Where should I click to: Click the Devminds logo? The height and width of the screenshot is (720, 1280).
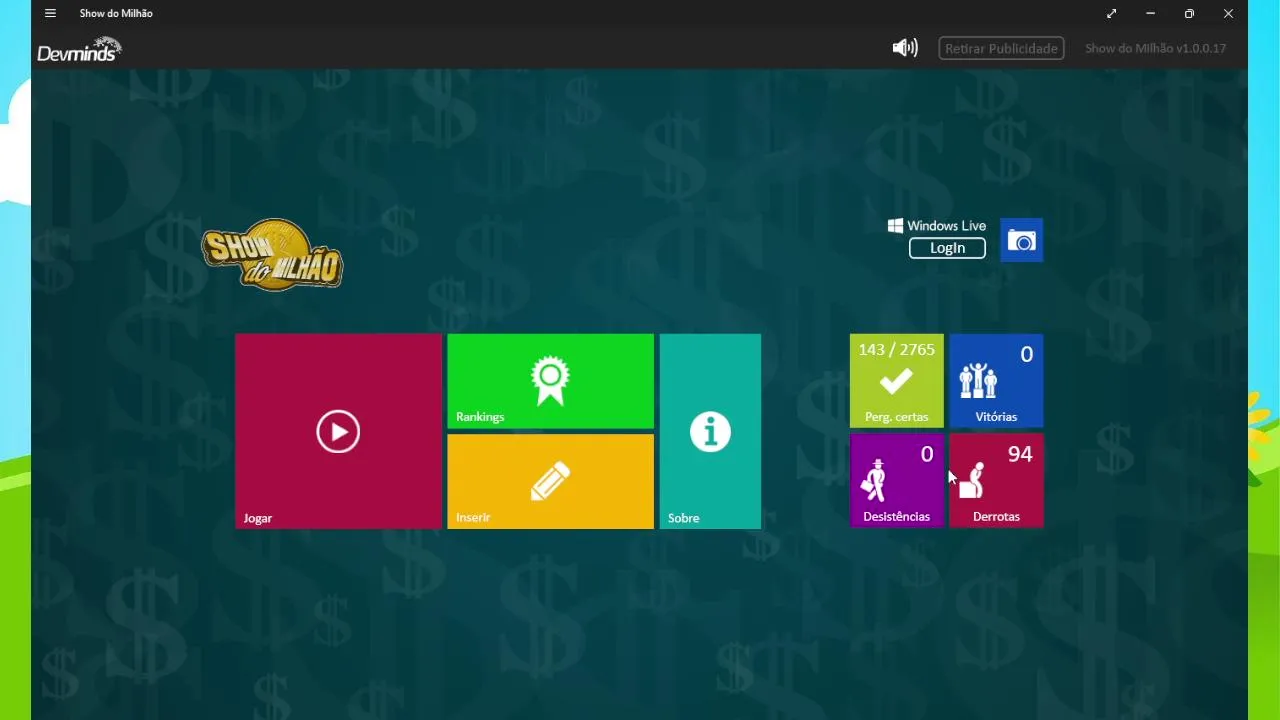(80, 49)
